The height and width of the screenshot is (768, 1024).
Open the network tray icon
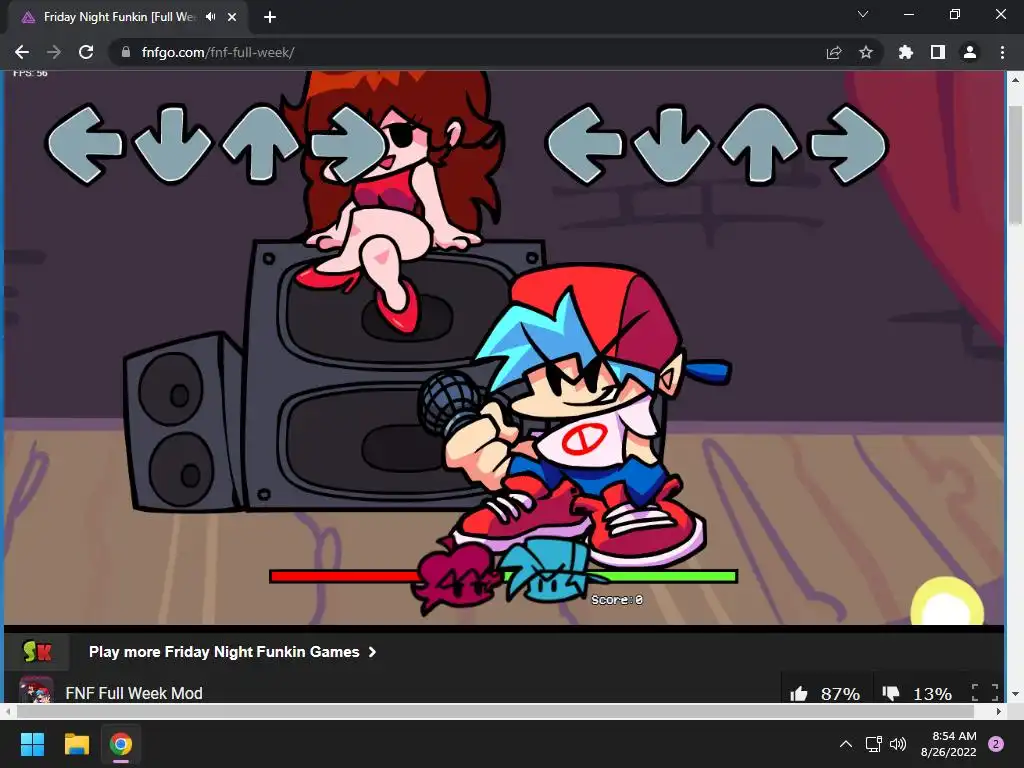pyautogui.click(x=873, y=744)
